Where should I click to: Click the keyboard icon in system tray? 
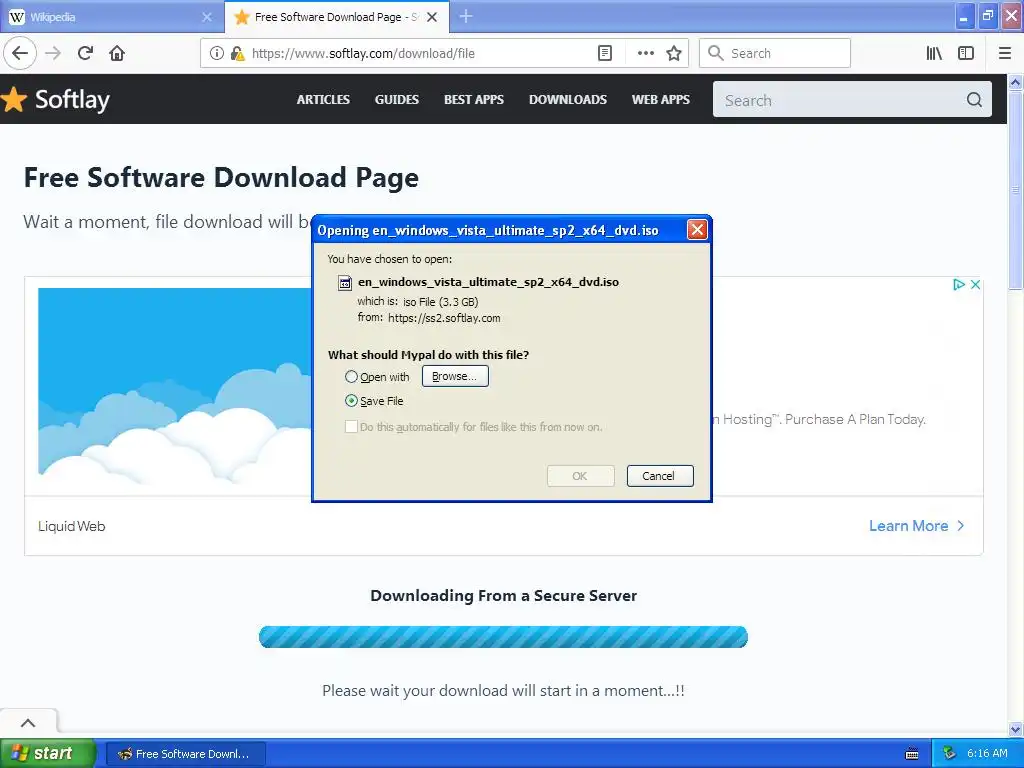pos(912,754)
